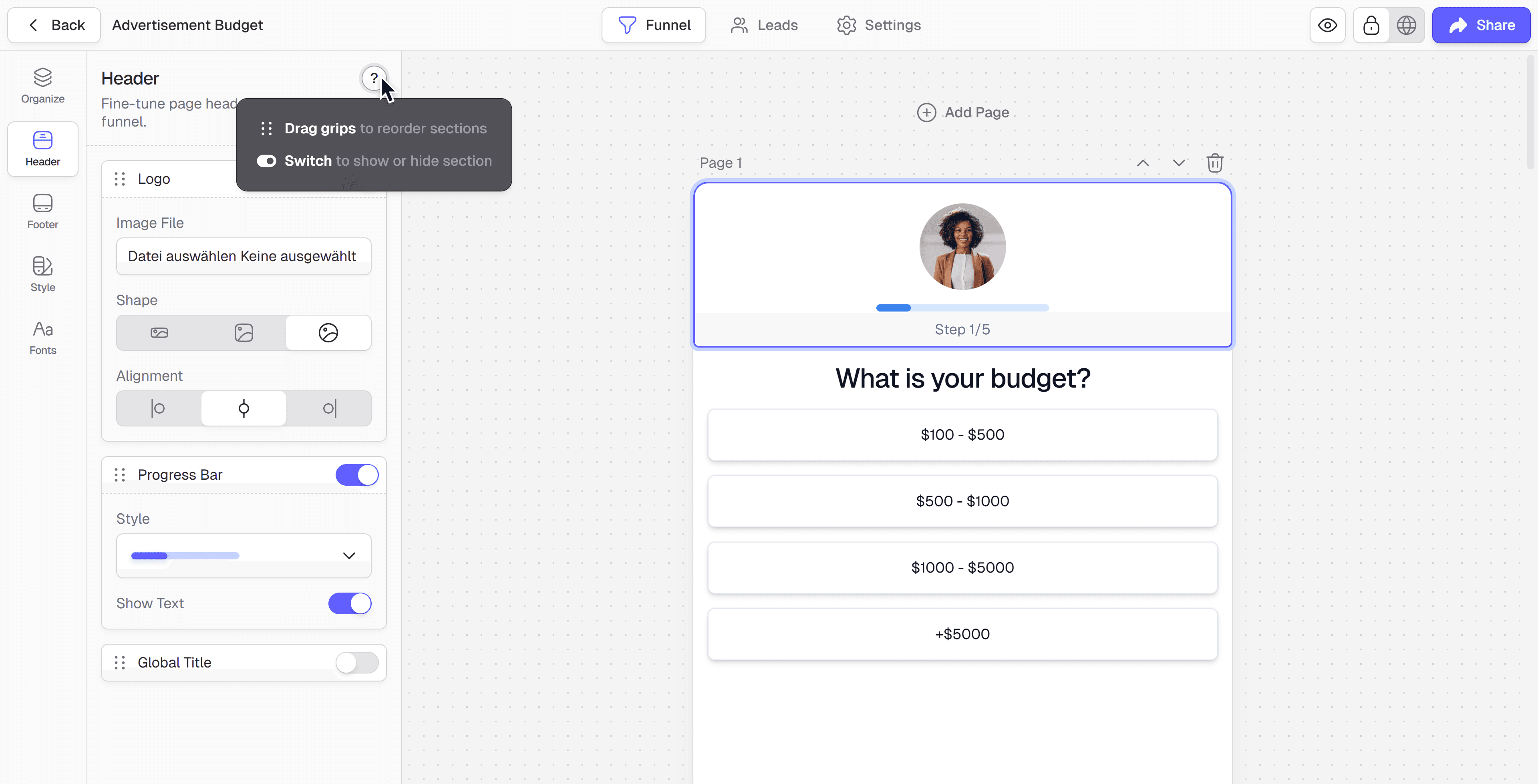Viewport: 1538px width, 784px height.
Task: Open the Fonts panel
Action: click(42, 338)
